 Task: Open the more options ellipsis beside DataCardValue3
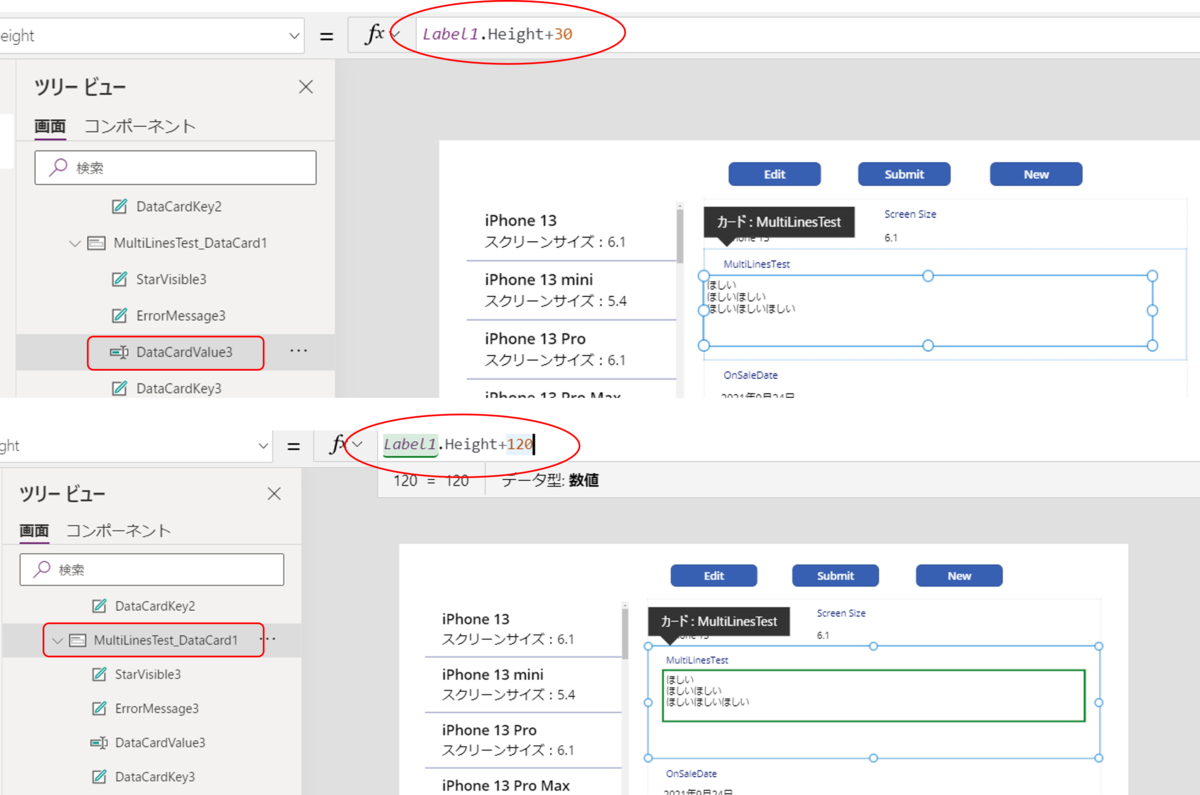298,351
